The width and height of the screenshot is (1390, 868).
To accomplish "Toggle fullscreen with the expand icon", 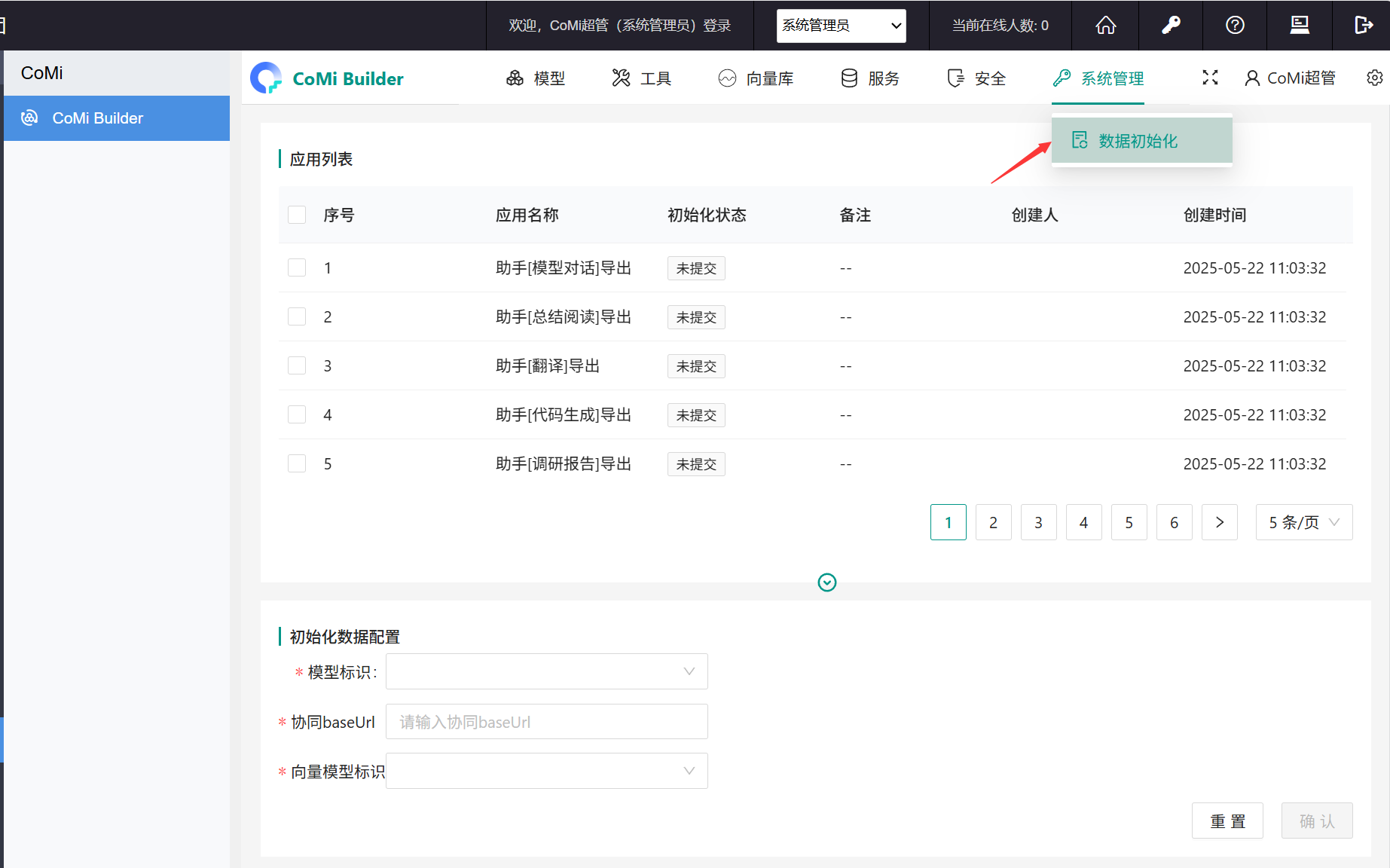I will click(x=1210, y=78).
